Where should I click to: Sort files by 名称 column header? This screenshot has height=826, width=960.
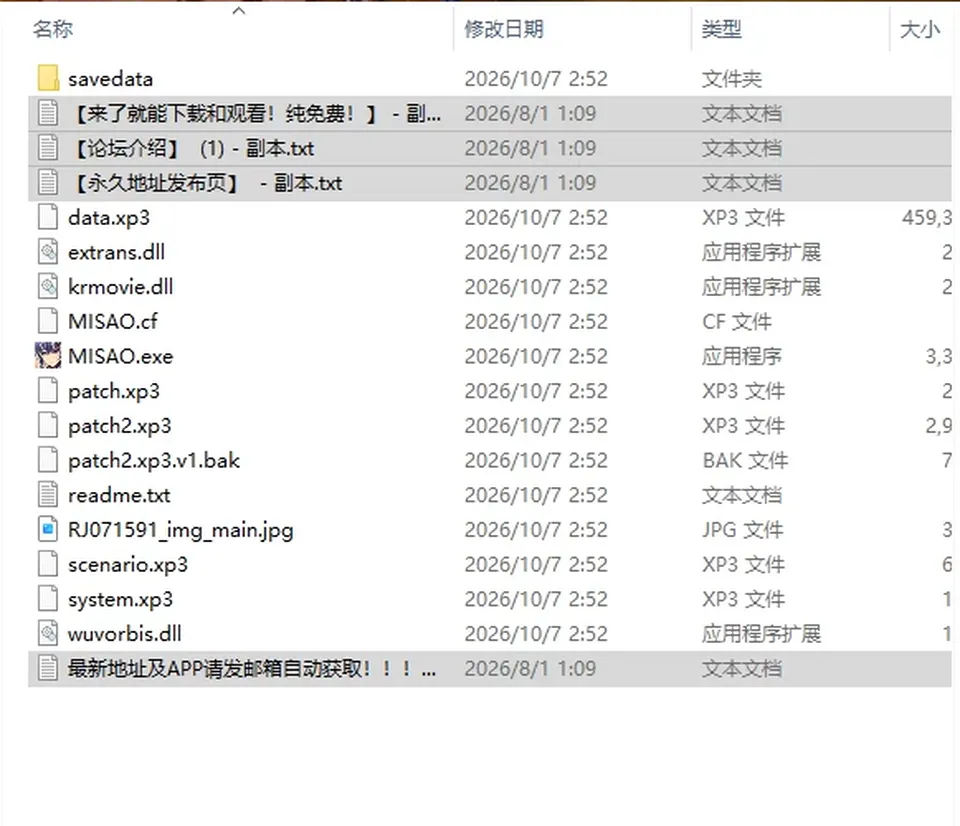click(53, 29)
